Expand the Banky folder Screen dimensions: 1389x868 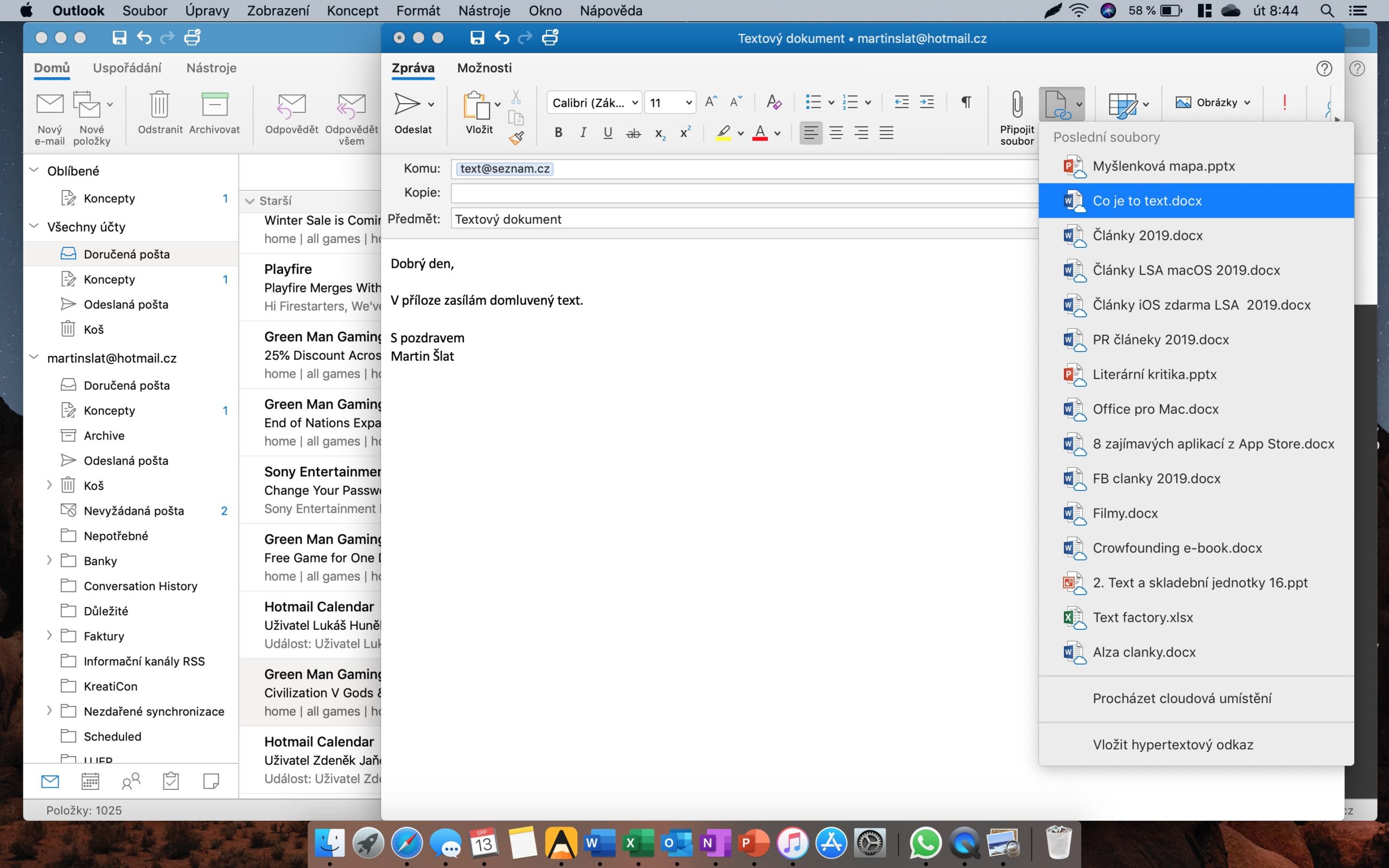(x=49, y=561)
